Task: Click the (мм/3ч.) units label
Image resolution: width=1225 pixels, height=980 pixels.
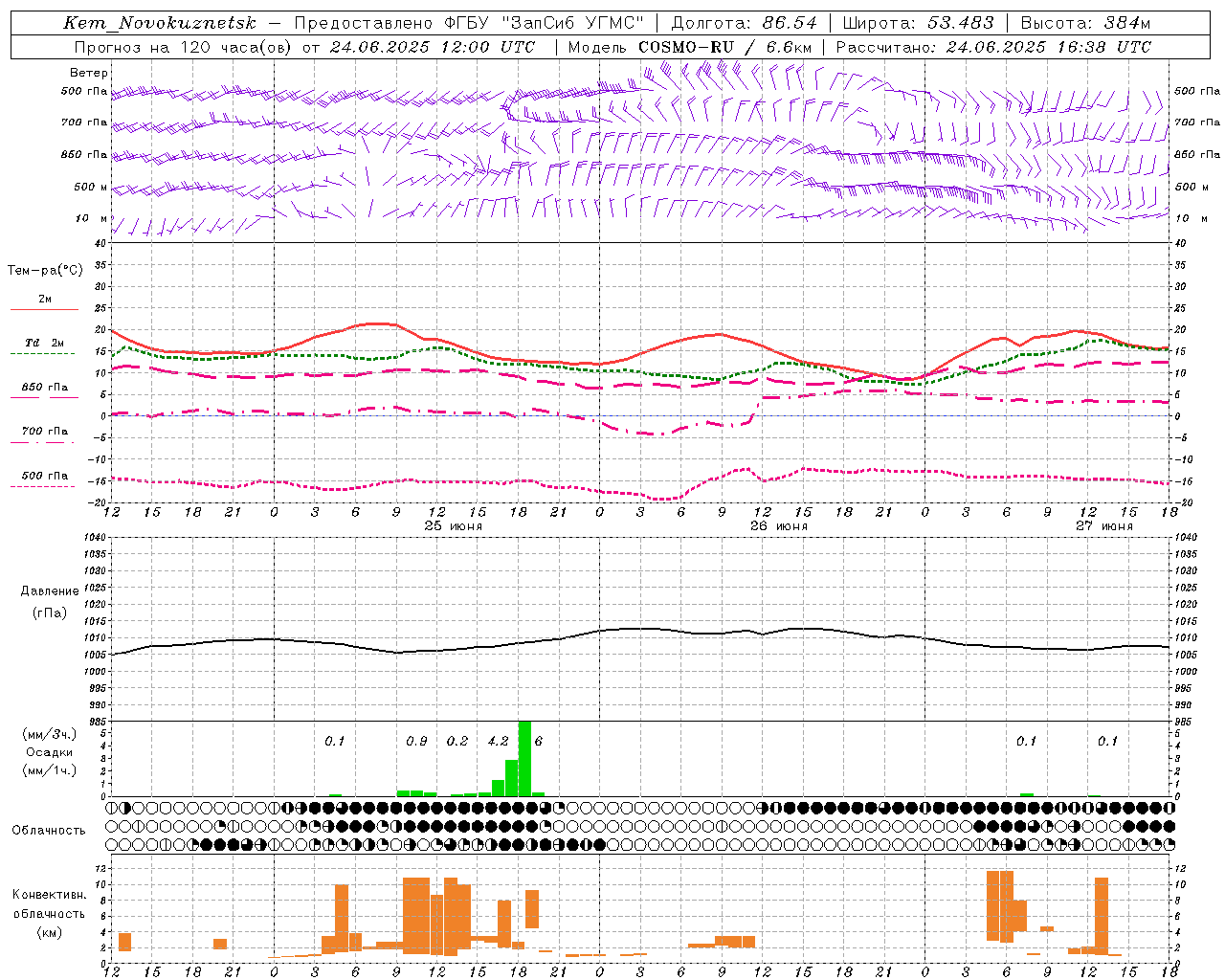Action: click(x=49, y=734)
